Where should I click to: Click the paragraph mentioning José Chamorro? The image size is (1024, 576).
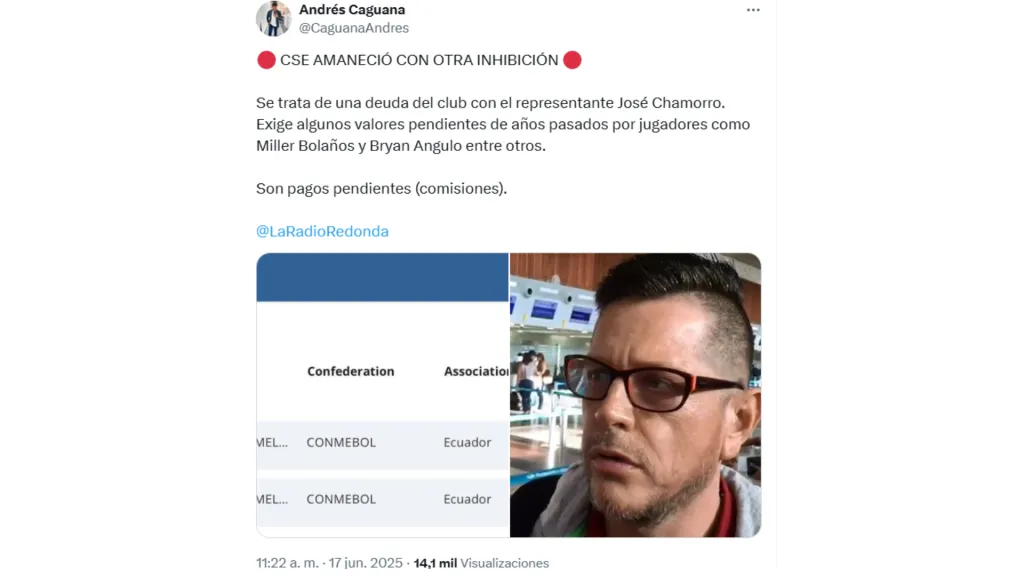point(503,124)
